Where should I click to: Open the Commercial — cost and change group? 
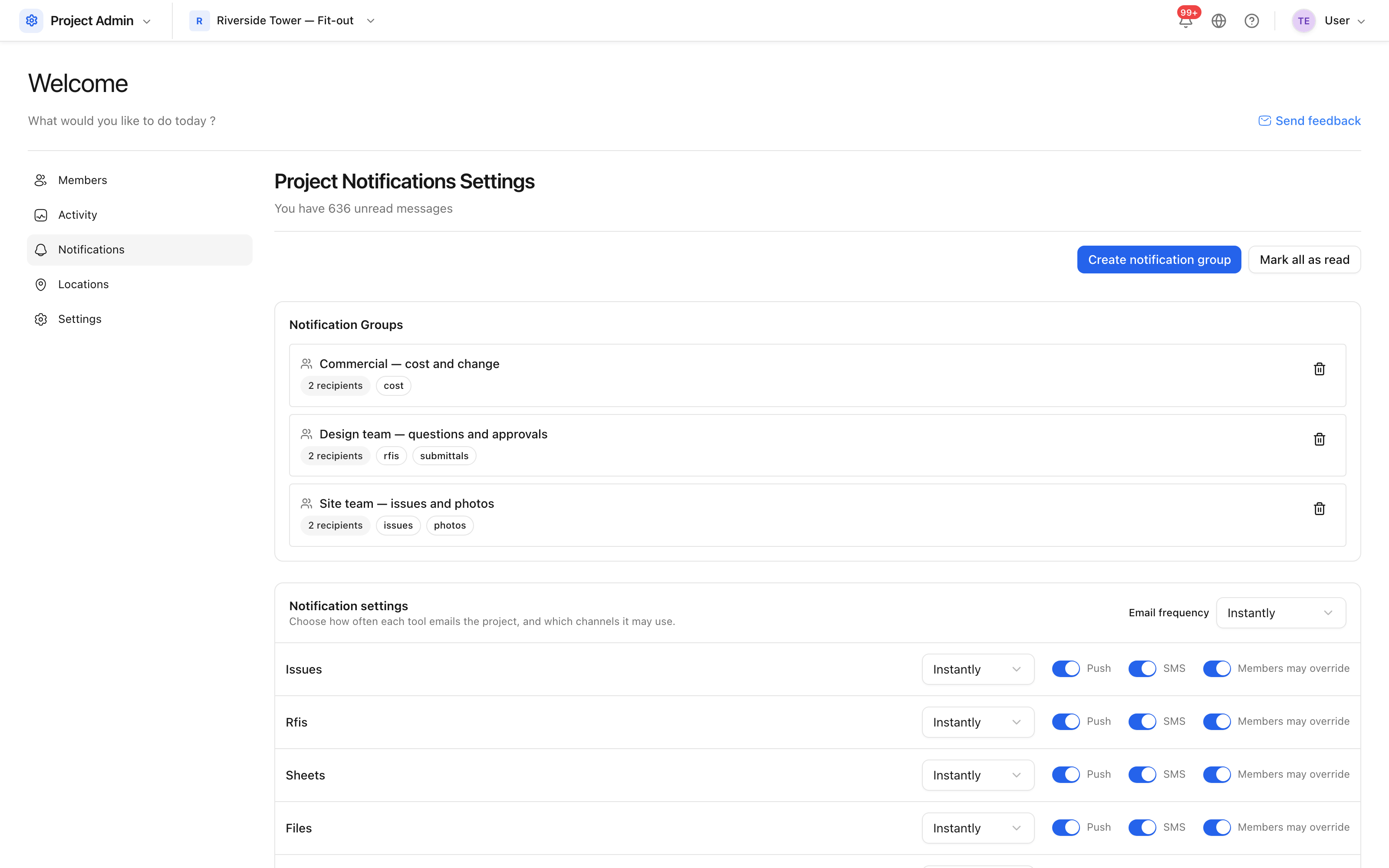pos(817,375)
